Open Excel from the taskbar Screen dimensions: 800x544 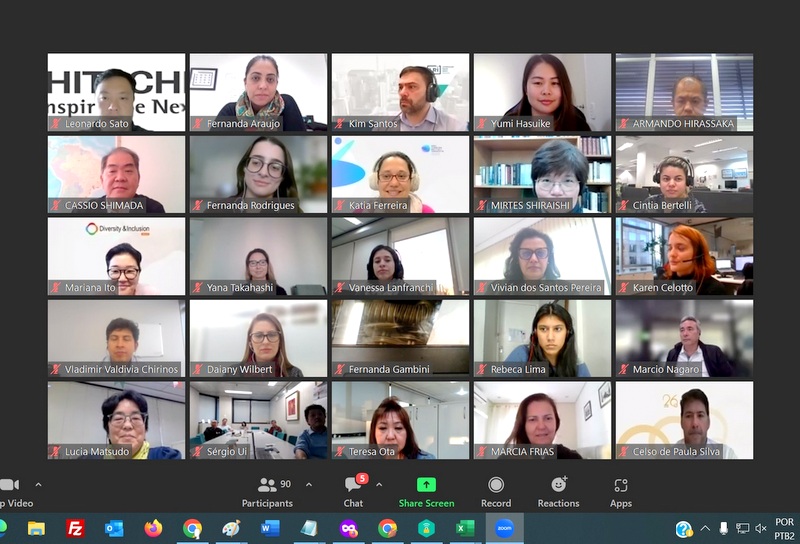coord(465,528)
